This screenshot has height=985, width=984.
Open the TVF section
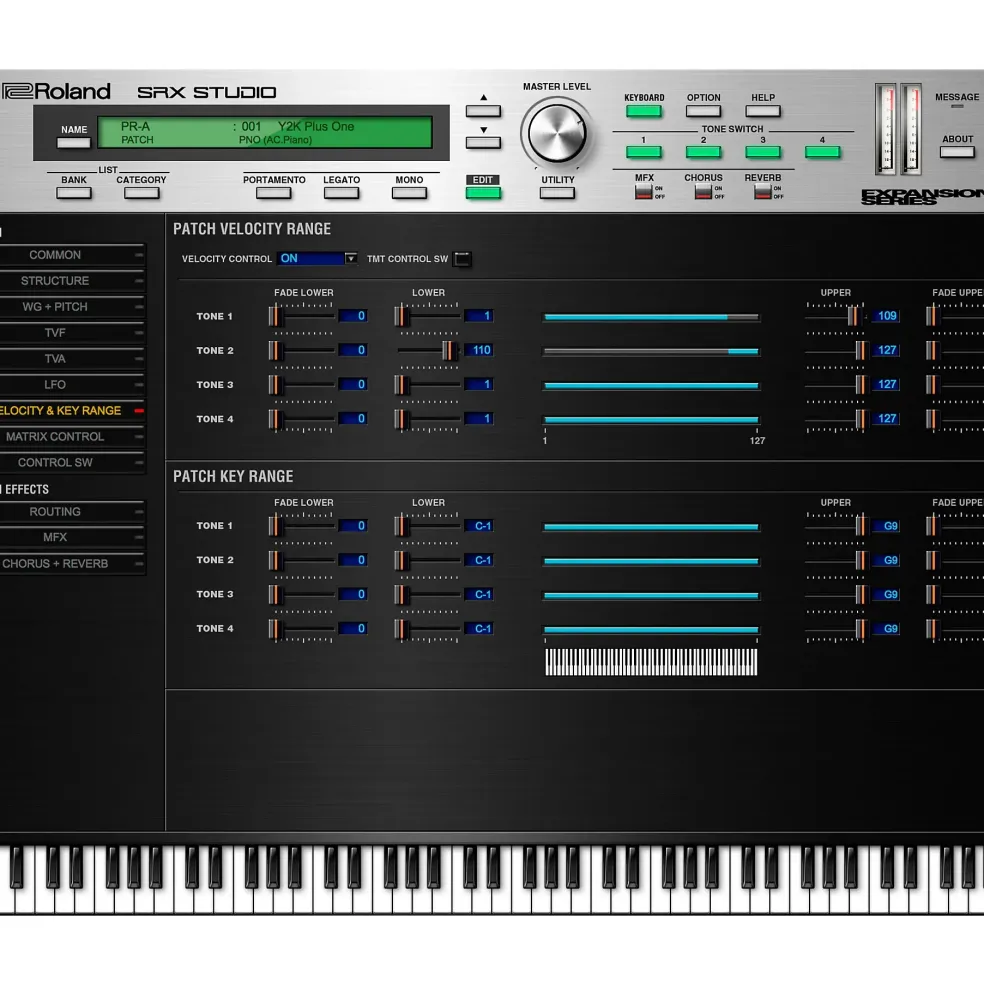72,333
